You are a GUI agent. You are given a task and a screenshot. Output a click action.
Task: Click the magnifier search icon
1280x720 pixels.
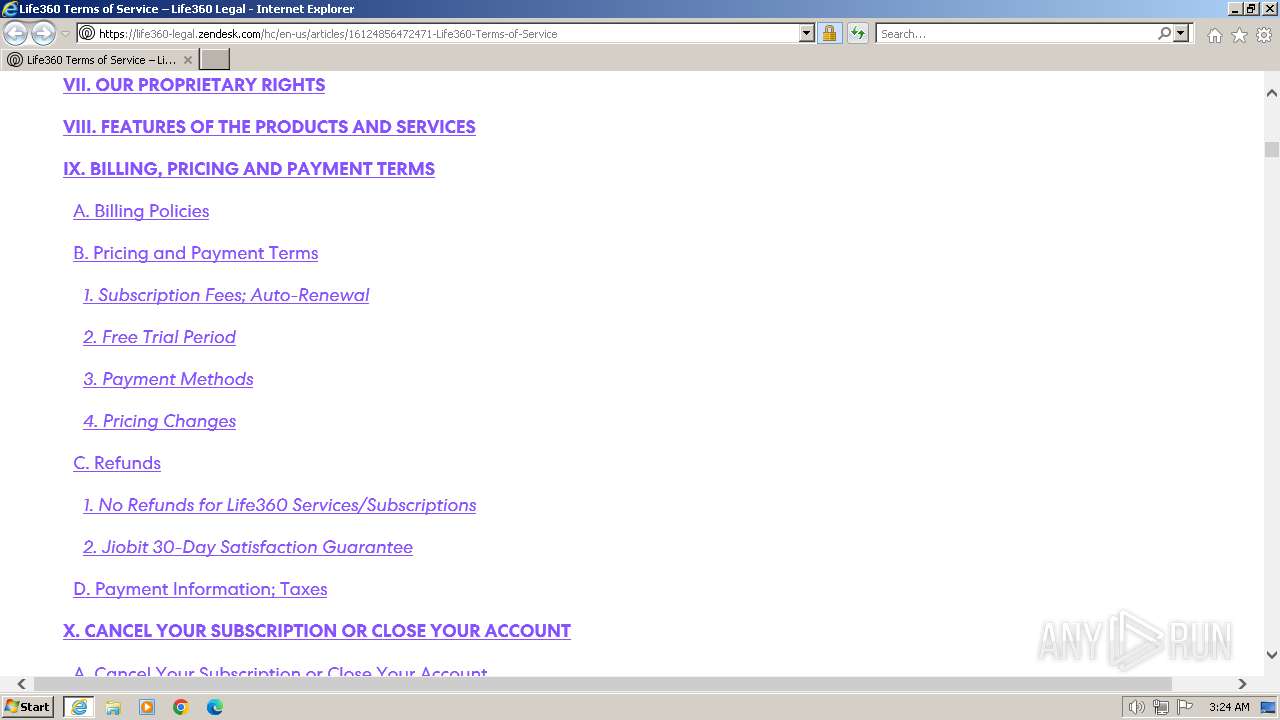[1164, 33]
